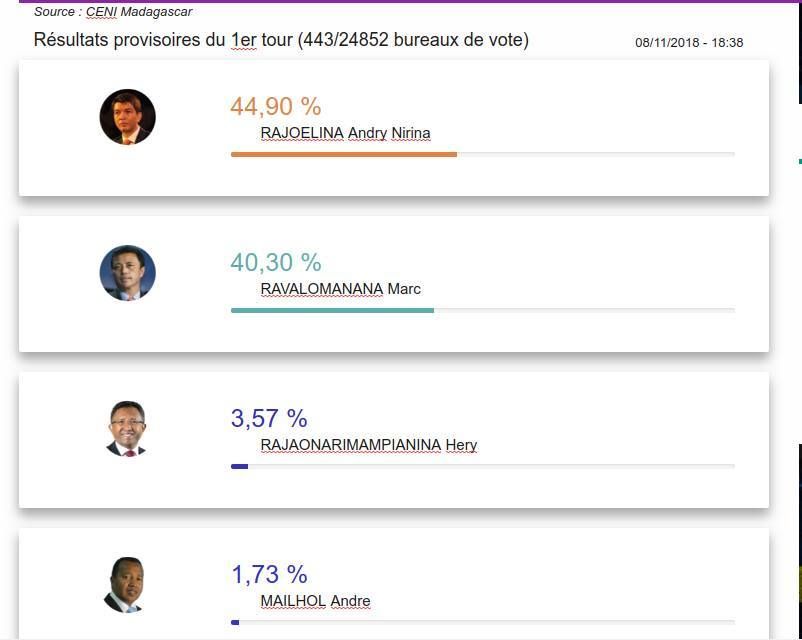Click the tiny Mailhol progress bar

point(235,623)
